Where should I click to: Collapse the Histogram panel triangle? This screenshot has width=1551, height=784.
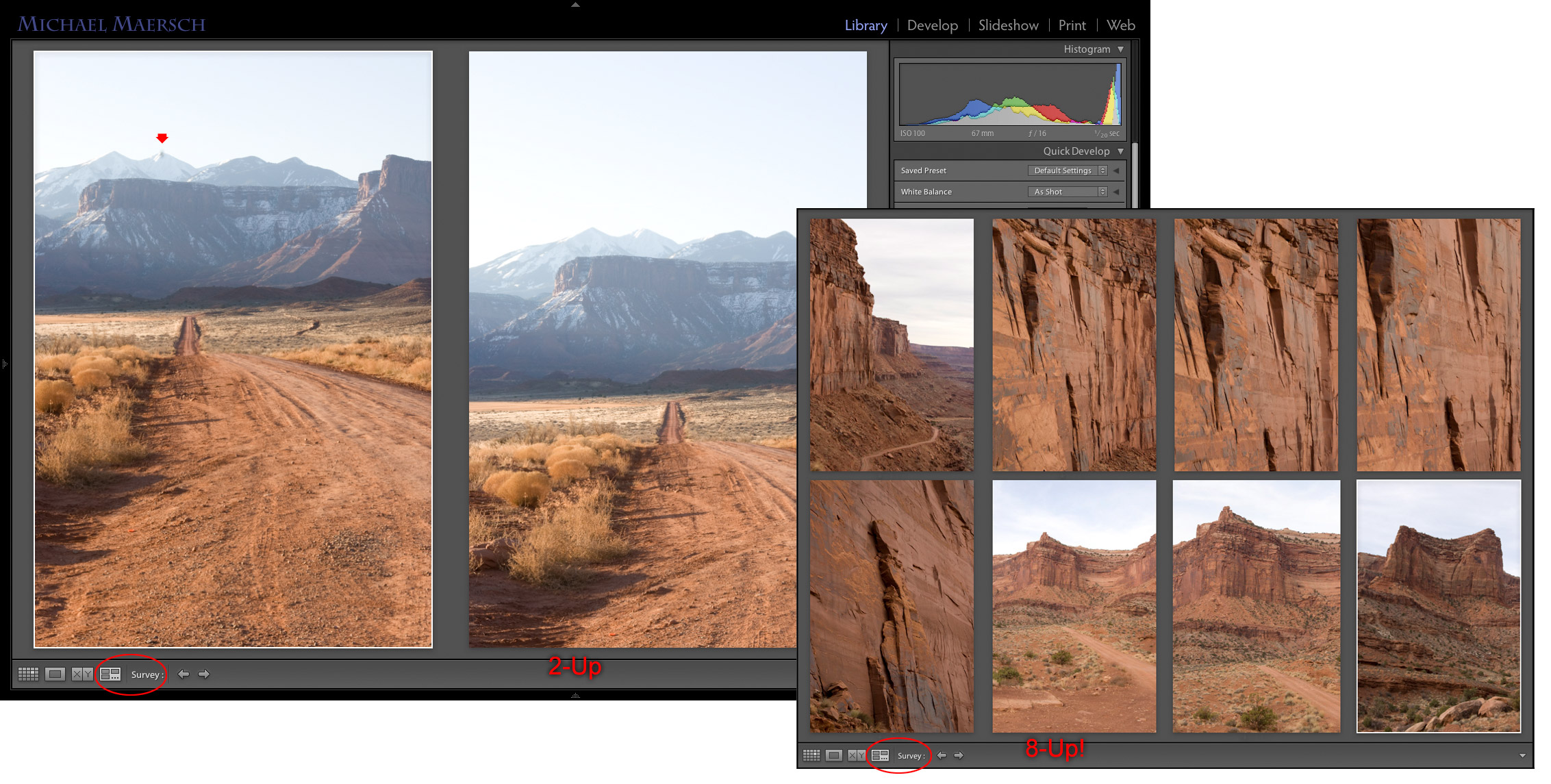point(1120,49)
